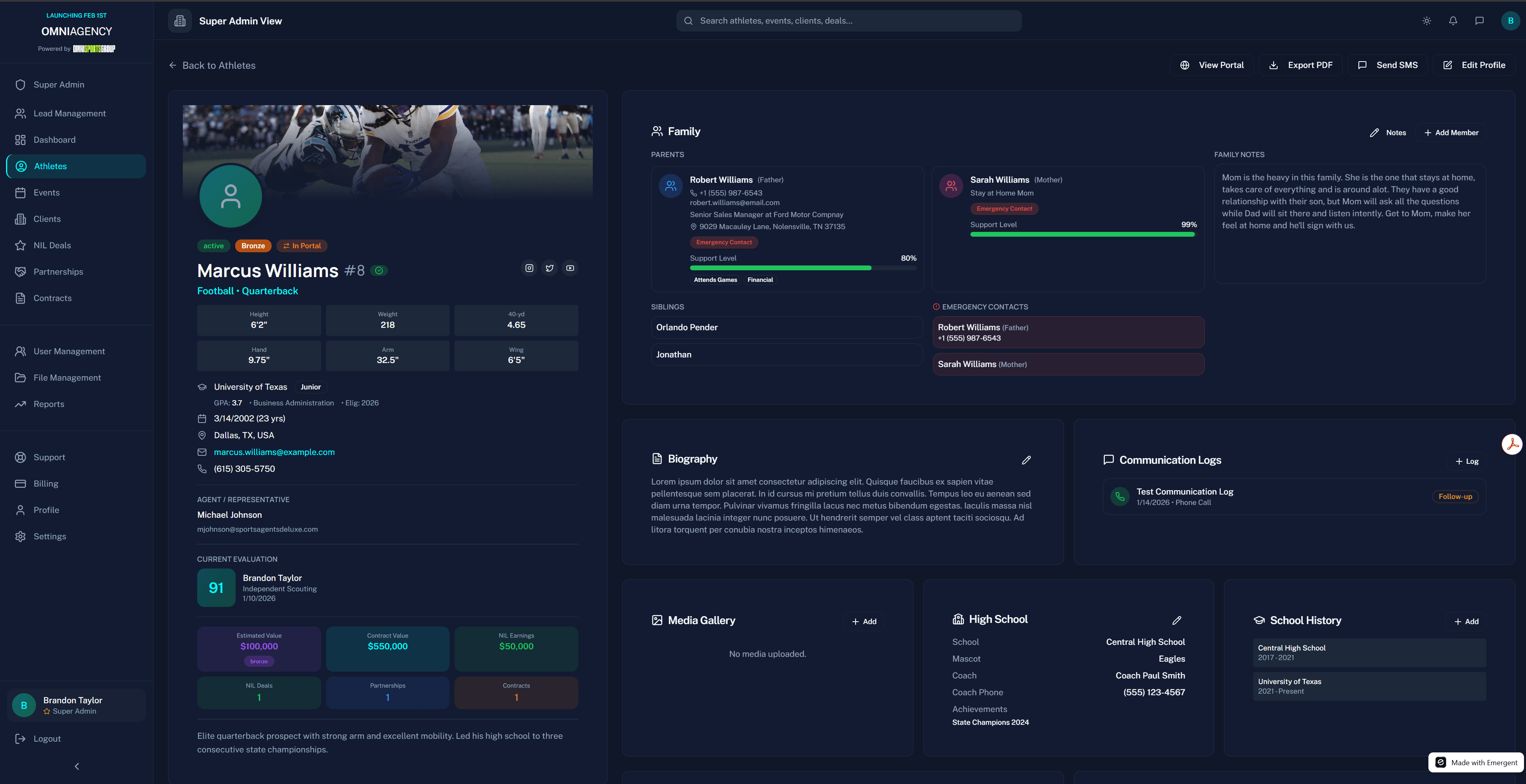Viewport: 1526px width, 784px height.
Task: Click Central High School 2017-2021 history entry
Action: tap(1369, 652)
